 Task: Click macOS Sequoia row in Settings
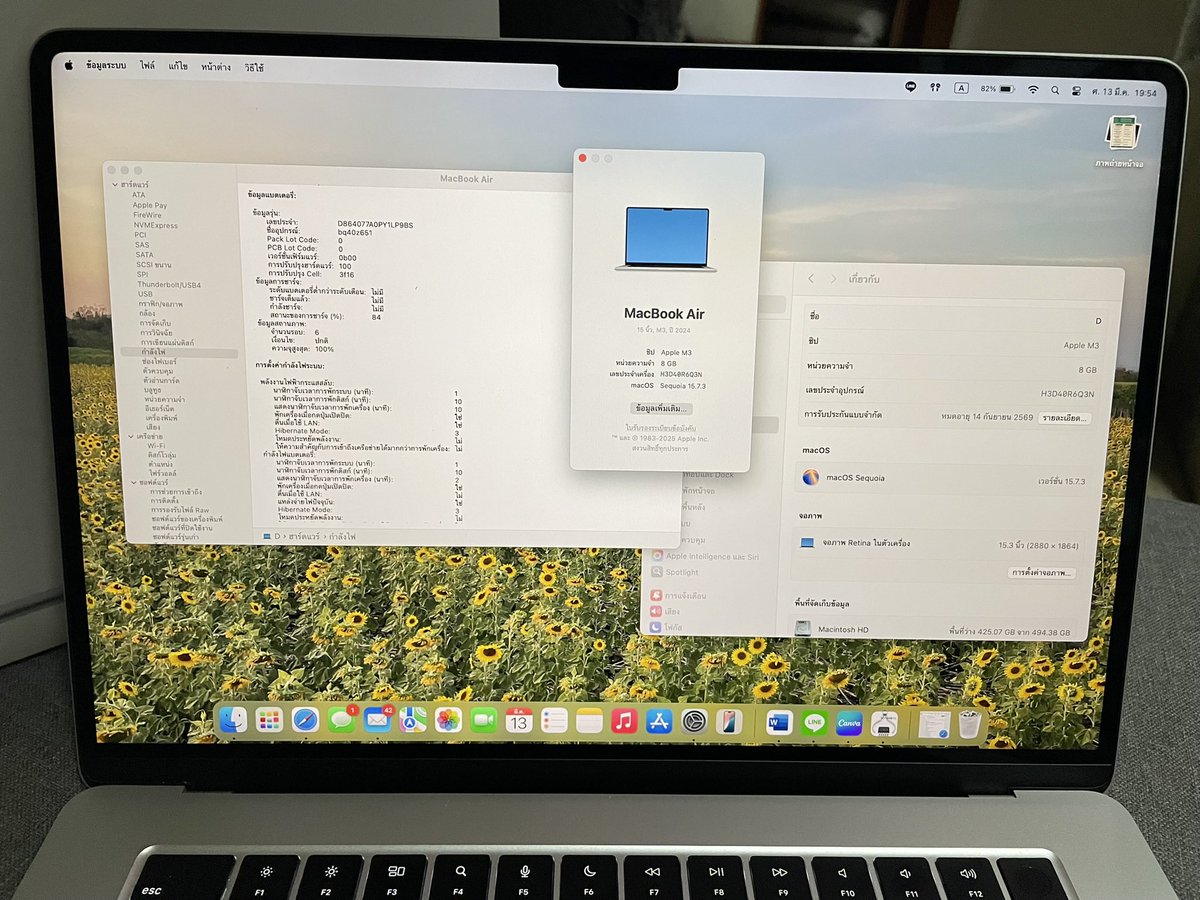946,479
